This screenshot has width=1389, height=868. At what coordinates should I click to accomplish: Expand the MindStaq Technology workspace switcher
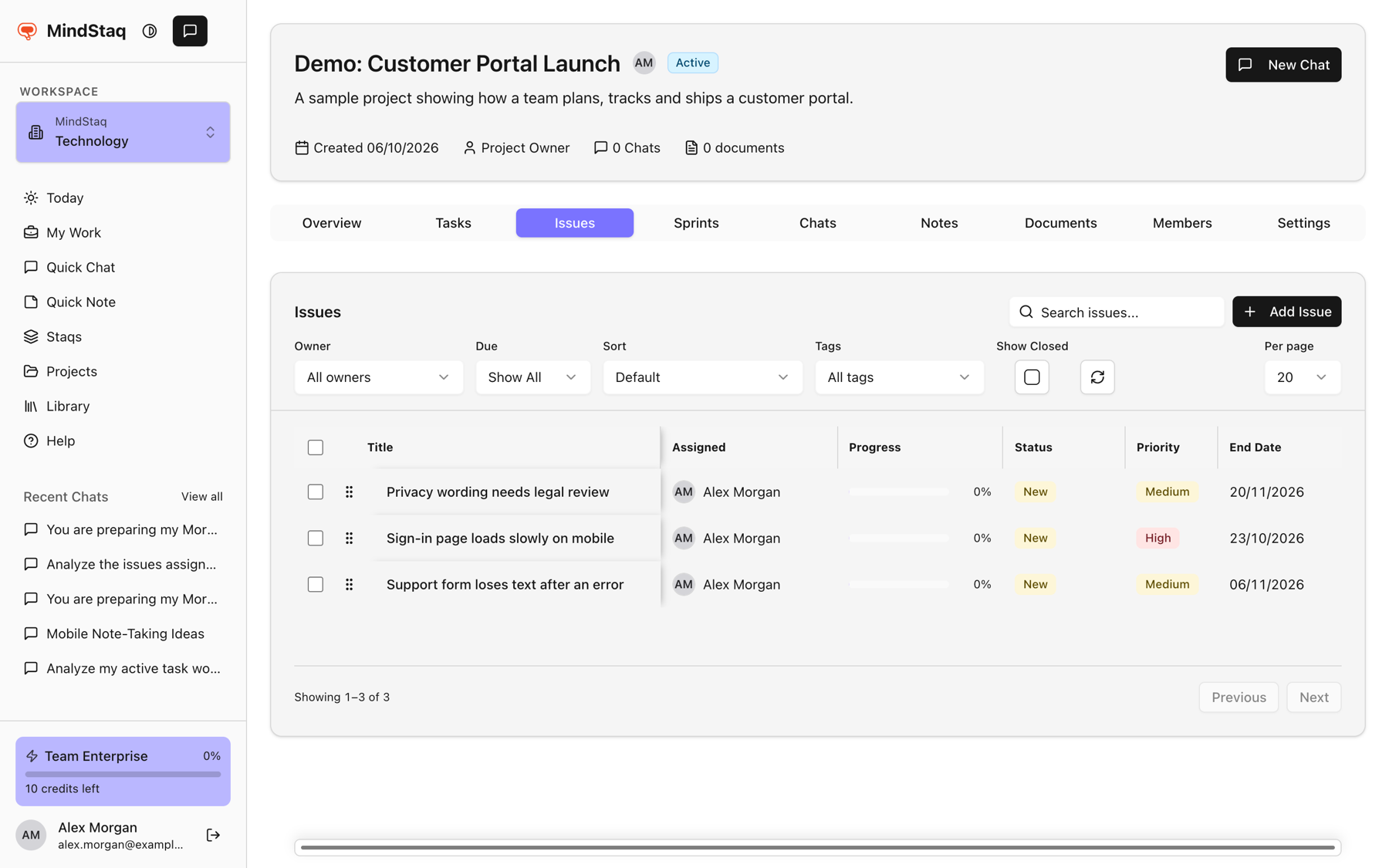click(123, 132)
